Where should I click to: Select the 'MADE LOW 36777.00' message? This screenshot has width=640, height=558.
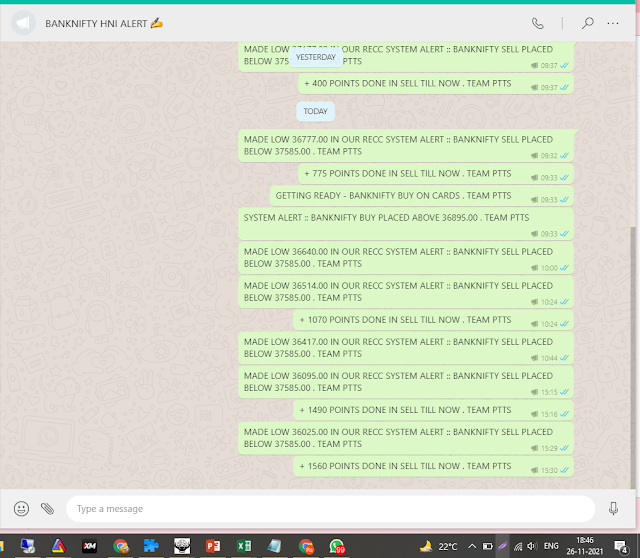pos(406,146)
